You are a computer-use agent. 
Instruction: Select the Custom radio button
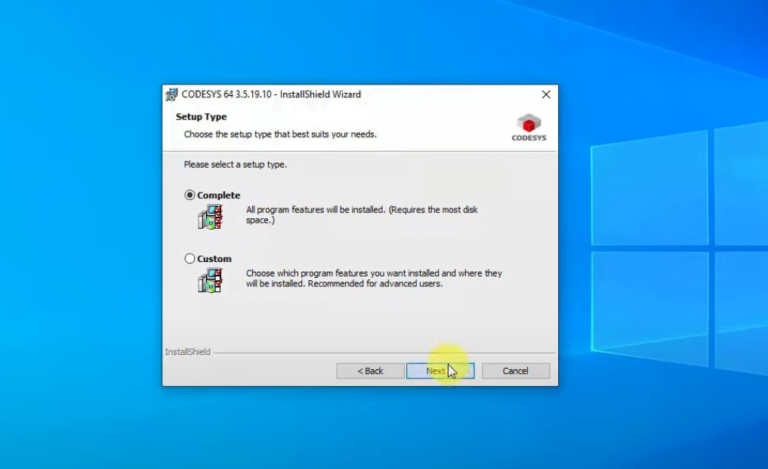coord(190,259)
